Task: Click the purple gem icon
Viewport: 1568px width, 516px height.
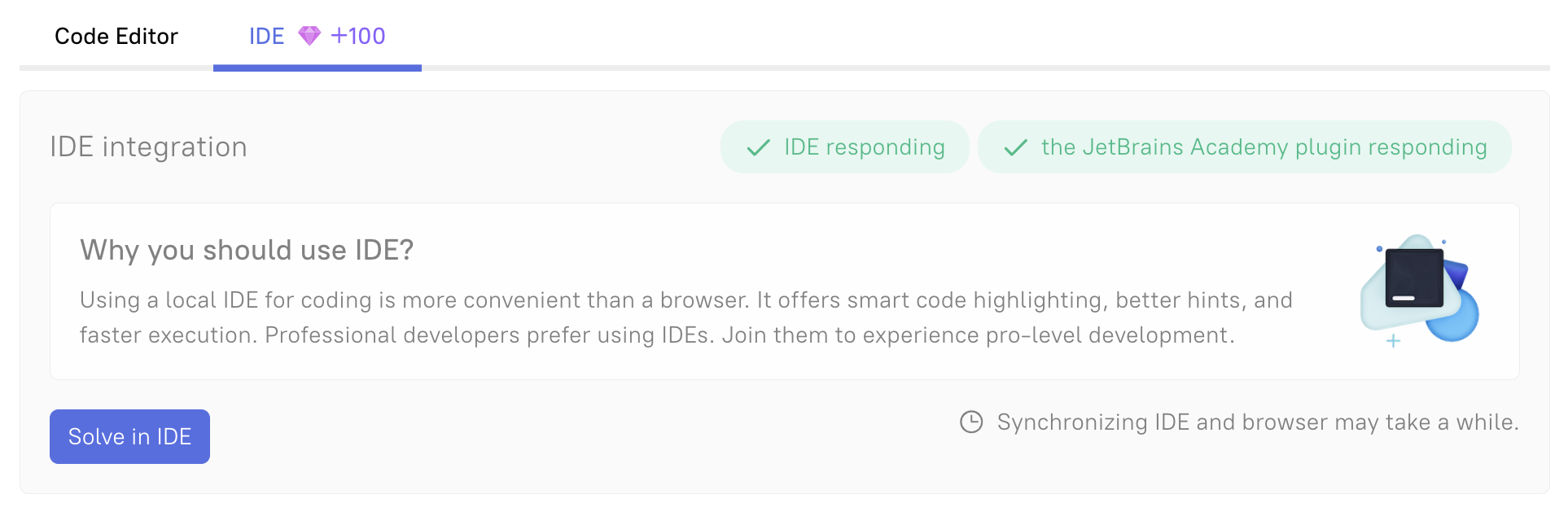Action: pos(309,36)
